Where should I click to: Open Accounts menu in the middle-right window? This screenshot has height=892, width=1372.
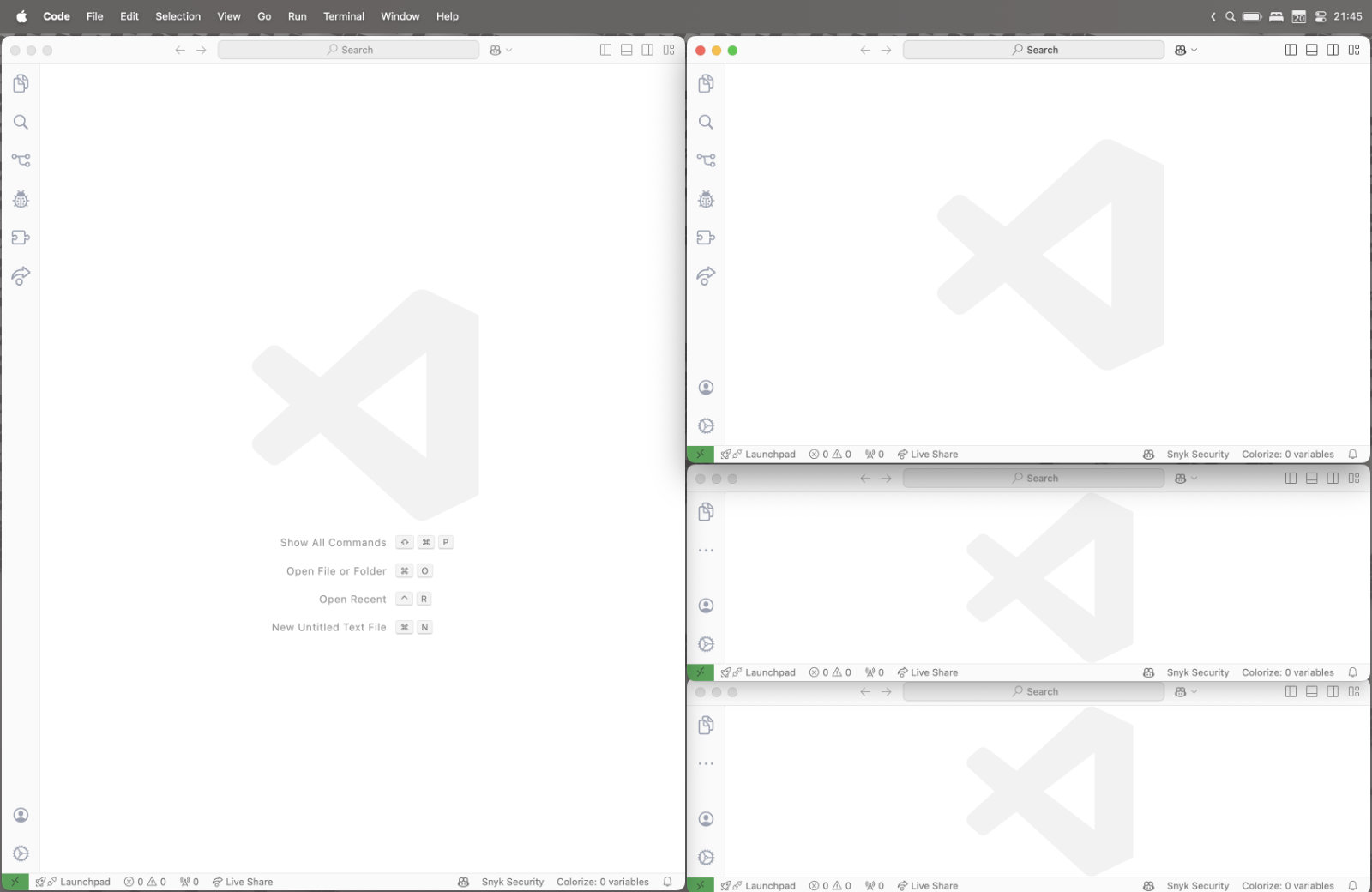[x=706, y=606]
